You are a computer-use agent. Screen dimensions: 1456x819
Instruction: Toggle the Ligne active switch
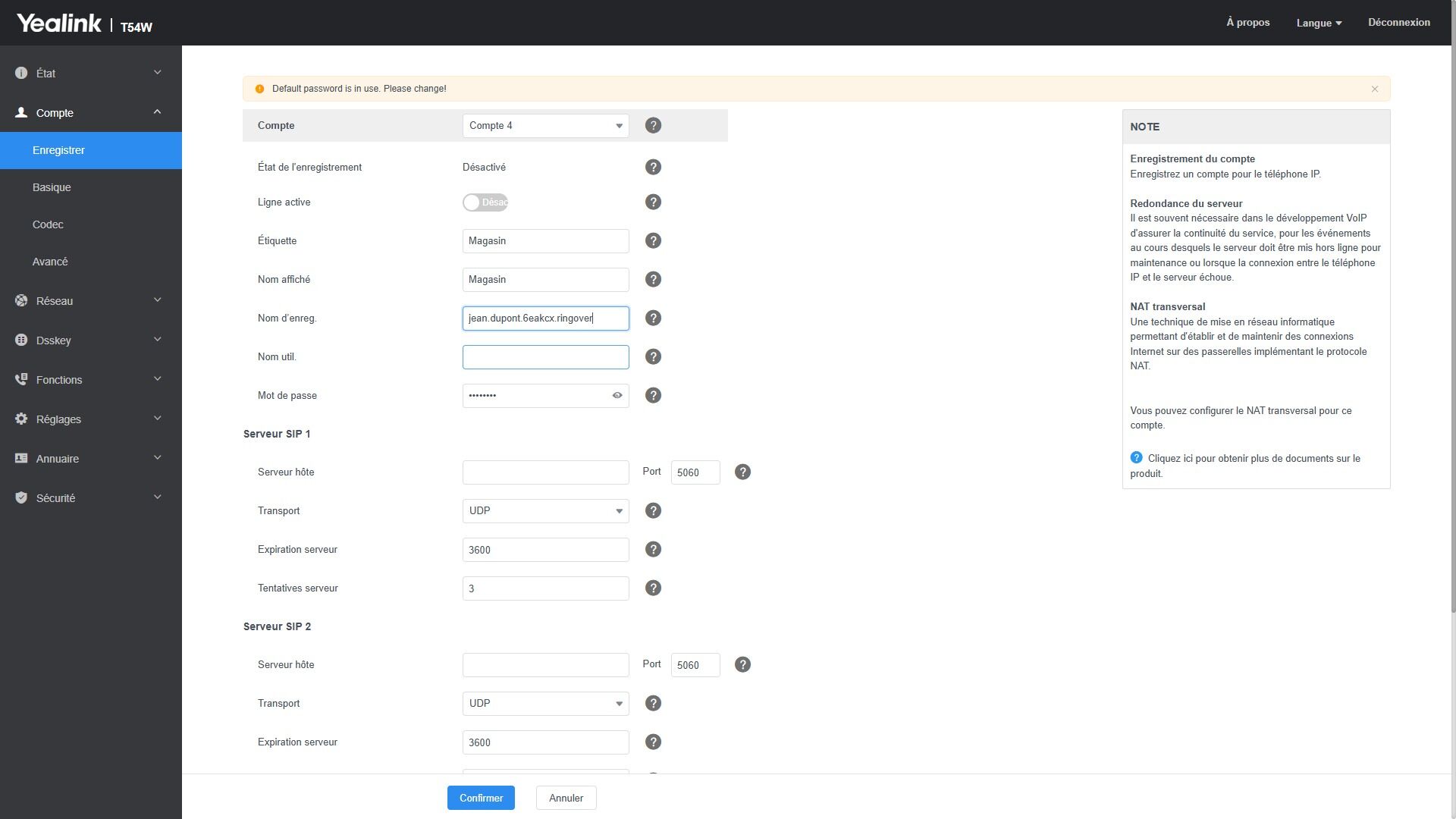coord(485,202)
